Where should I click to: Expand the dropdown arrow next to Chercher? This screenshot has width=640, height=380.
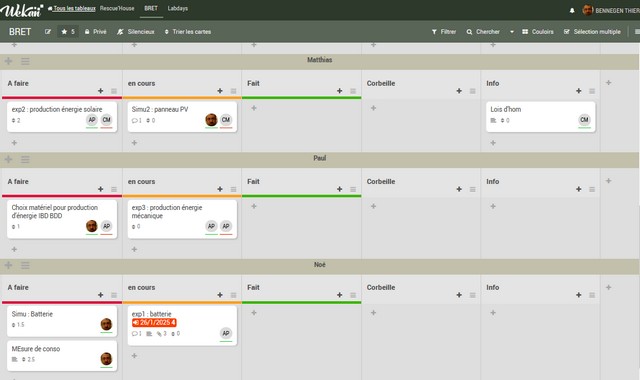click(511, 31)
